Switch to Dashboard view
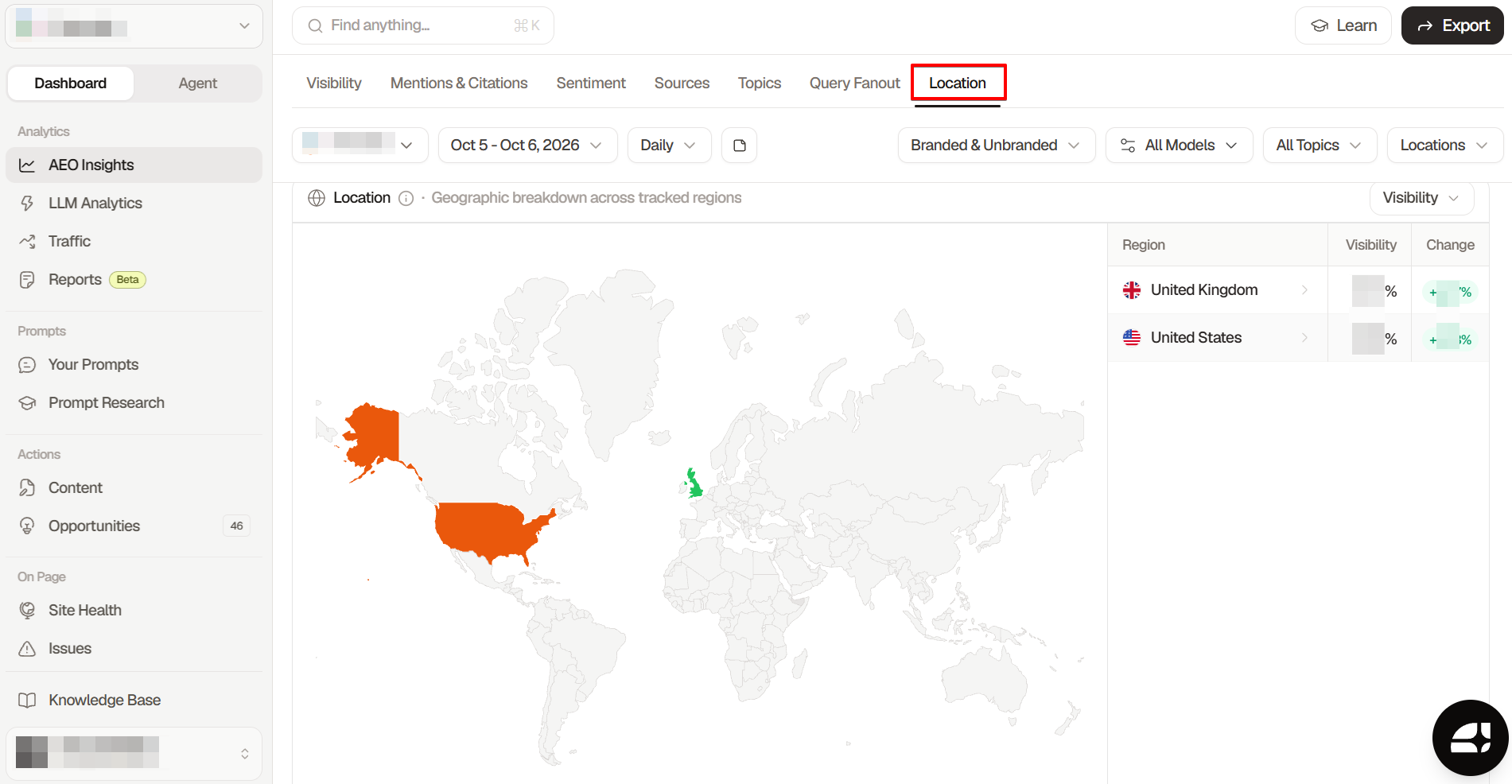Image resolution: width=1512 pixels, height=784 pixels. tap(70, 83)
